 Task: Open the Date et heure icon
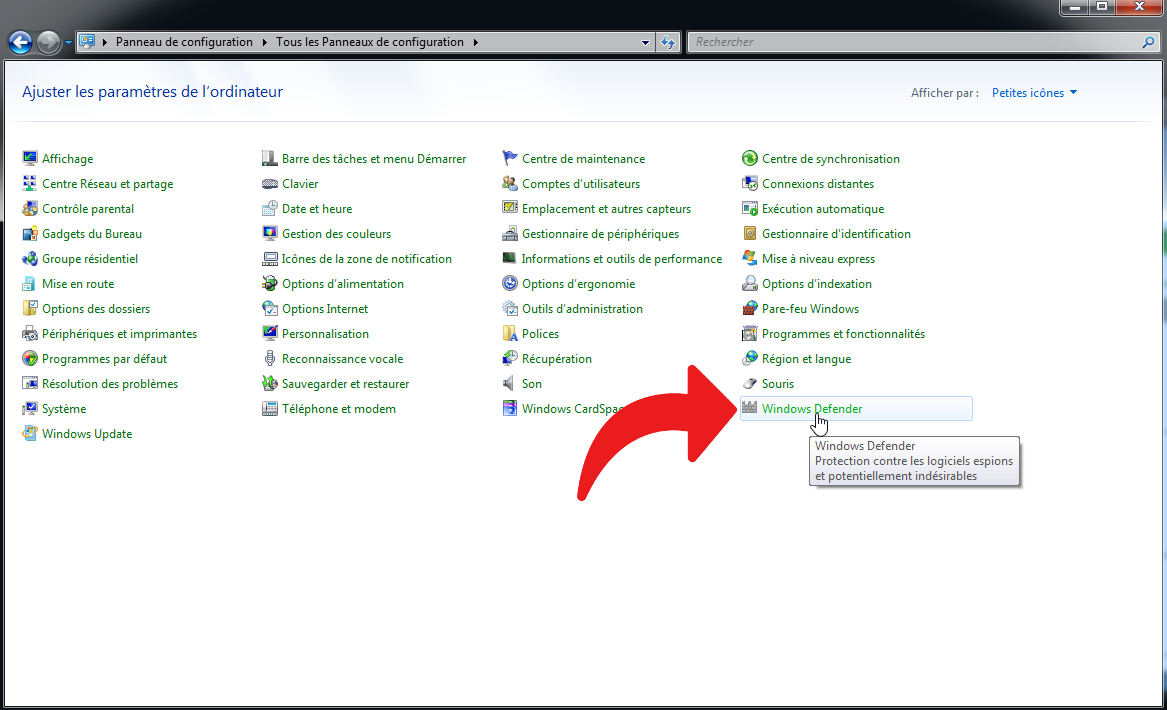(x=269, y=208)
